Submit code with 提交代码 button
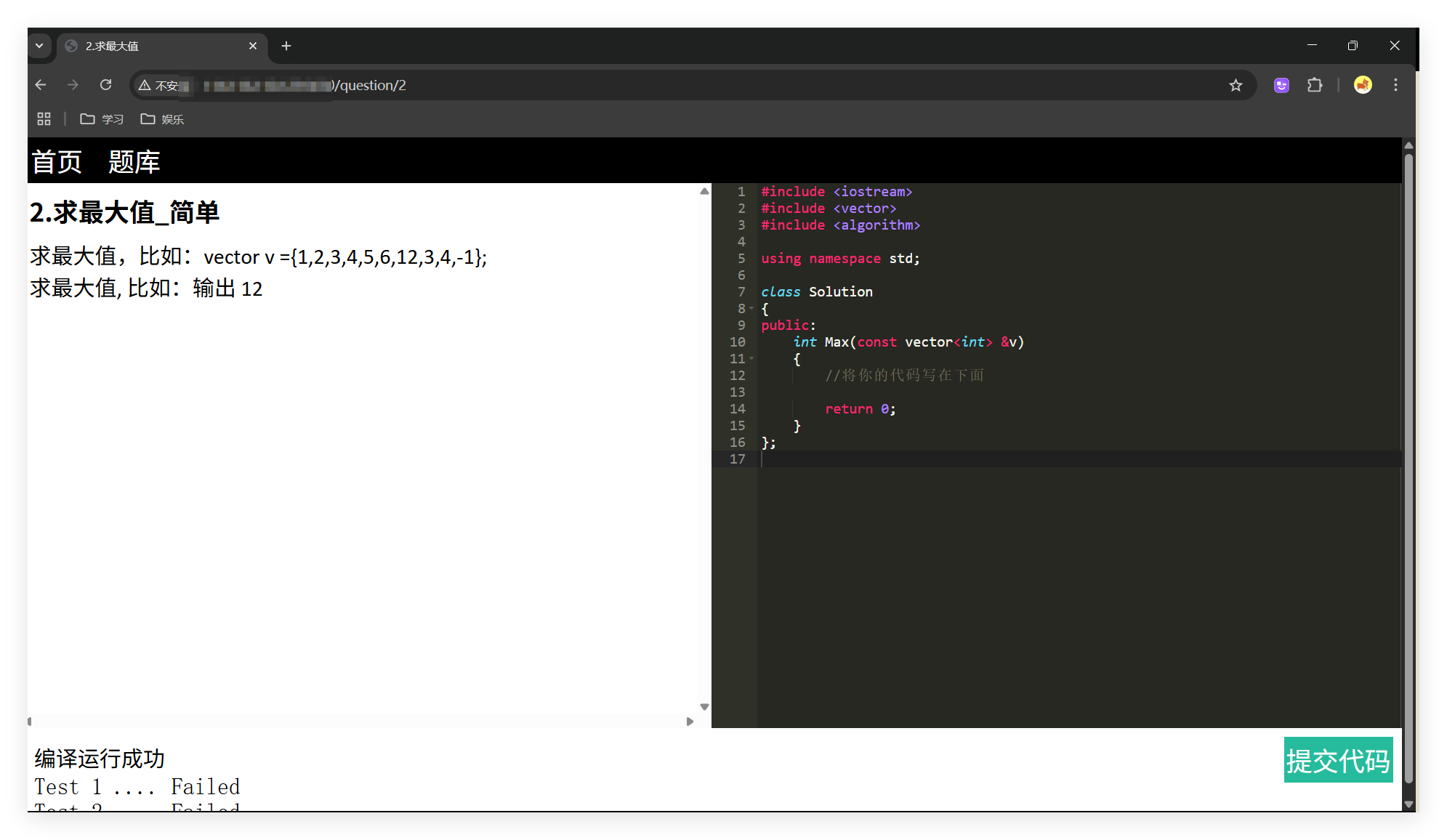1447x840 pixels. point(1338,760)
